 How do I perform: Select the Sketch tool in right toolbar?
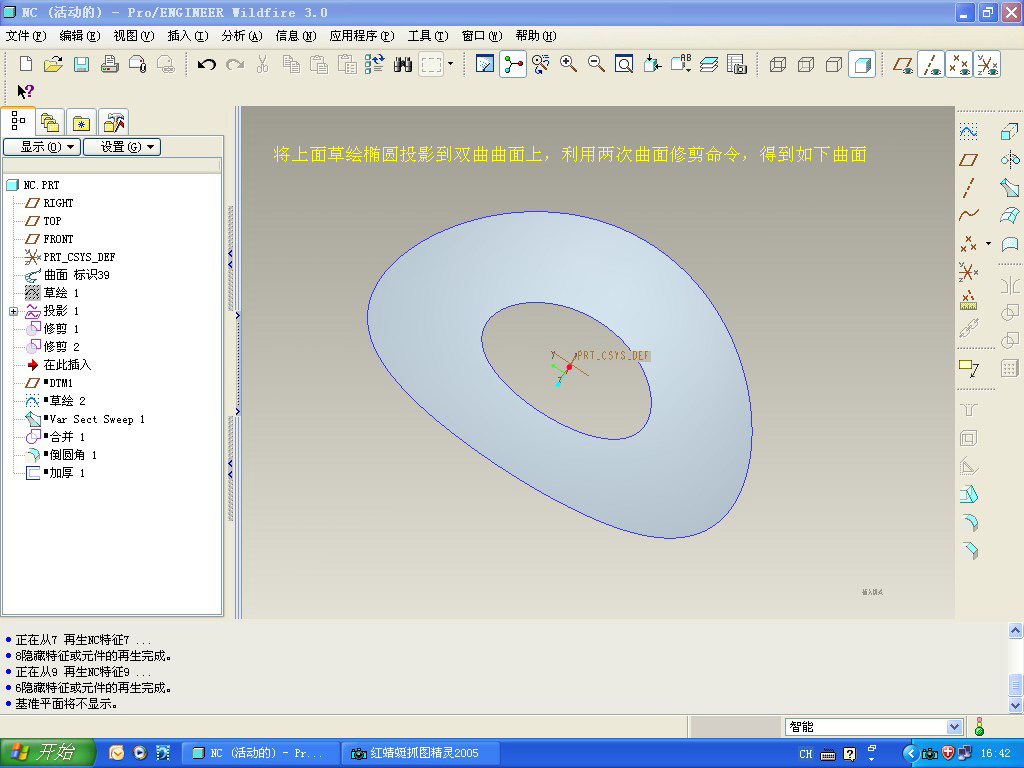point(968,131)
